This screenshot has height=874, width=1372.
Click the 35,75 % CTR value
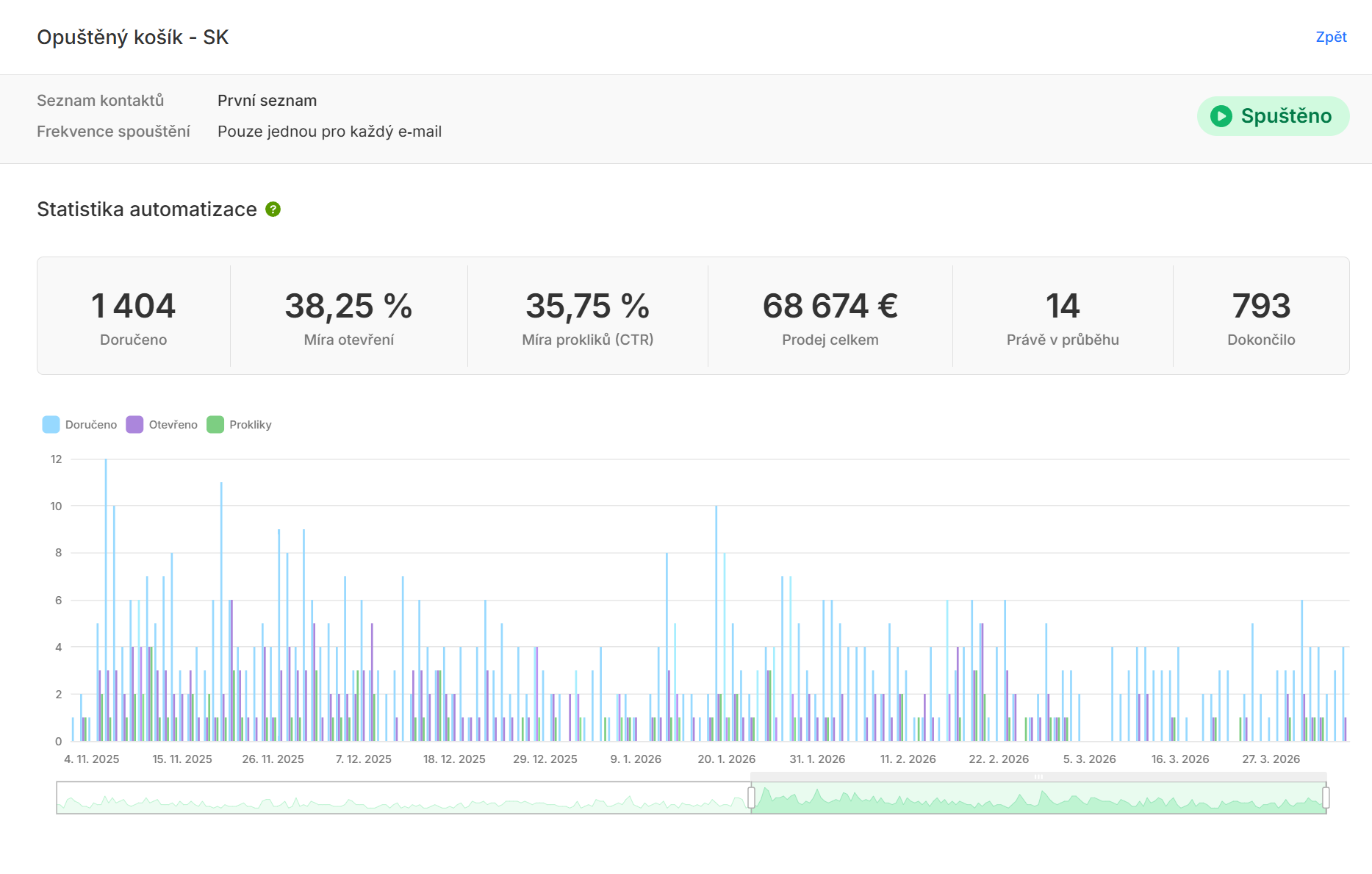(588, 306)
